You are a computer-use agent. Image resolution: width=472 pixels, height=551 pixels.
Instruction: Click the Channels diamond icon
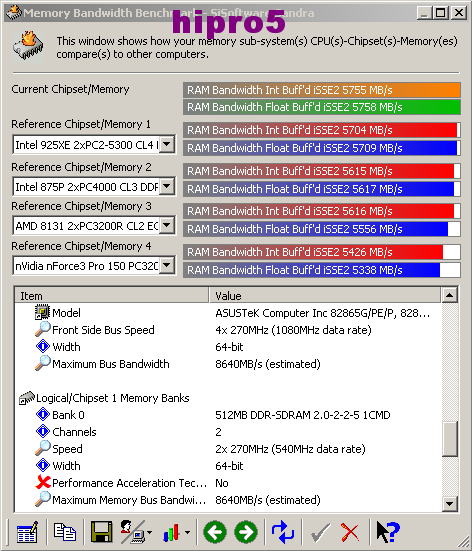(x=43, y=431)
